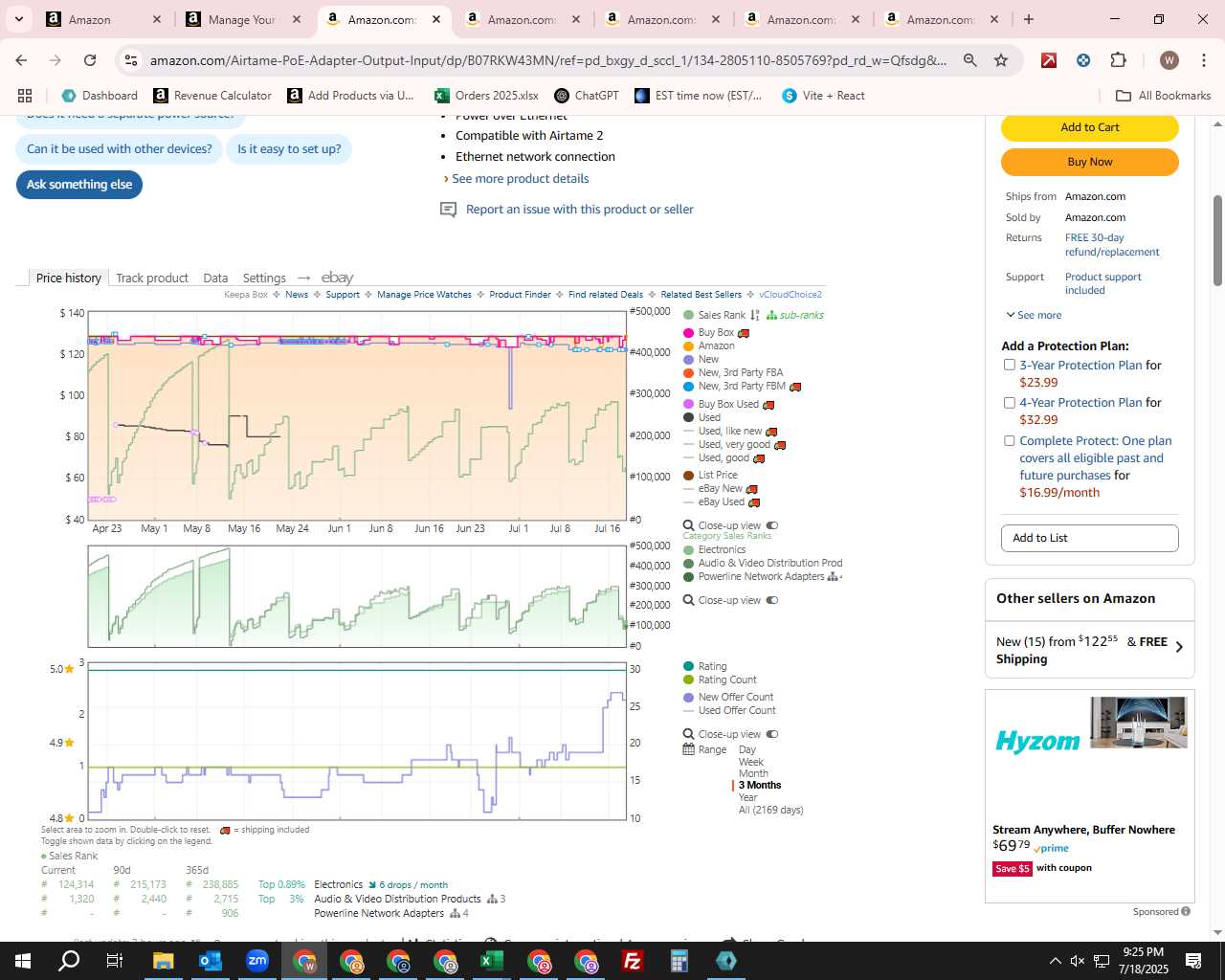Open File Explorer from the taskbar
1225x980 pixels.
pos(163,961)
